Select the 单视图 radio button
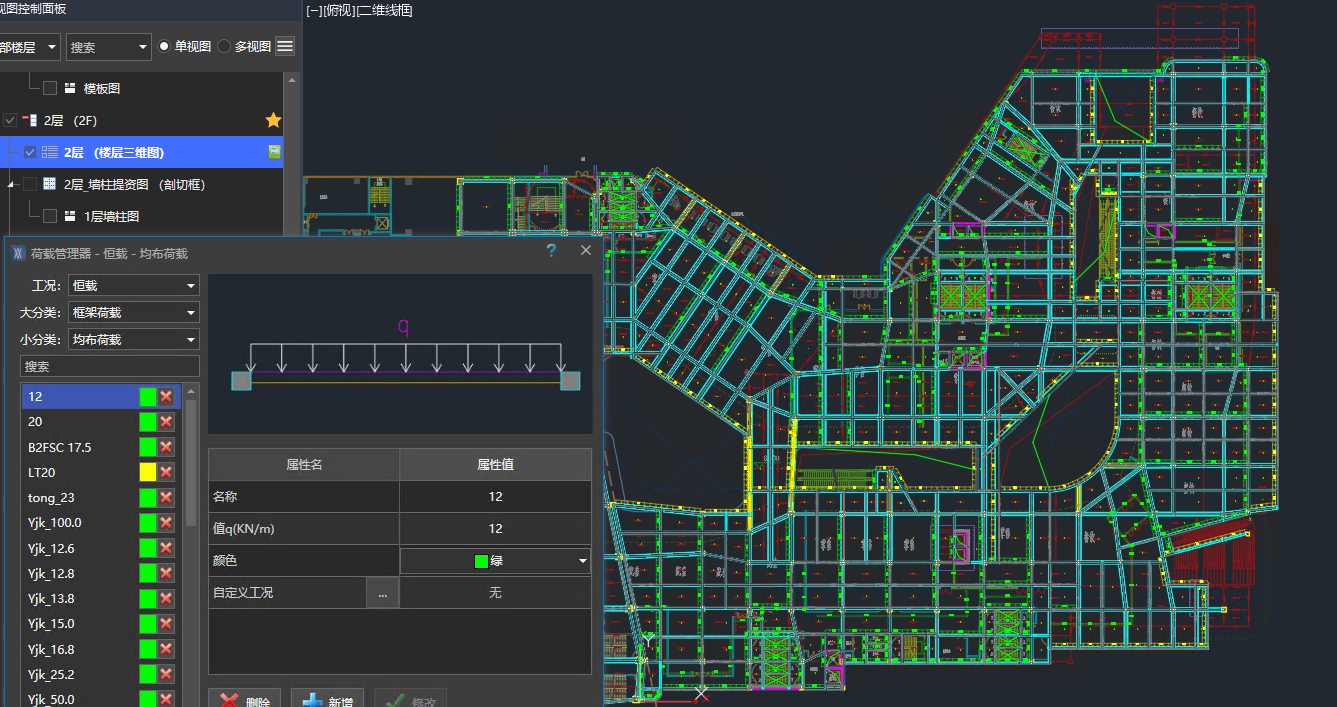Screen dimensions: 1337x707 pyautogui.click(x=164, y=46)
